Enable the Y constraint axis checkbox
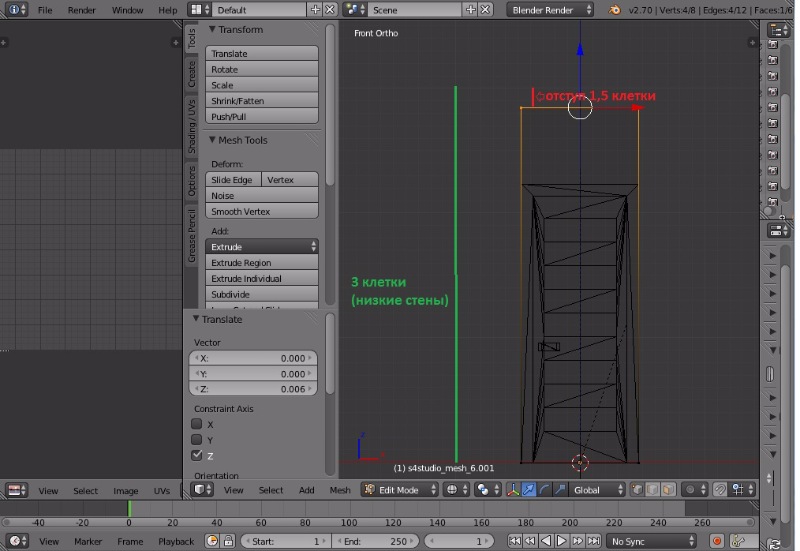800x551 pixels. click(x=197, y=440)
